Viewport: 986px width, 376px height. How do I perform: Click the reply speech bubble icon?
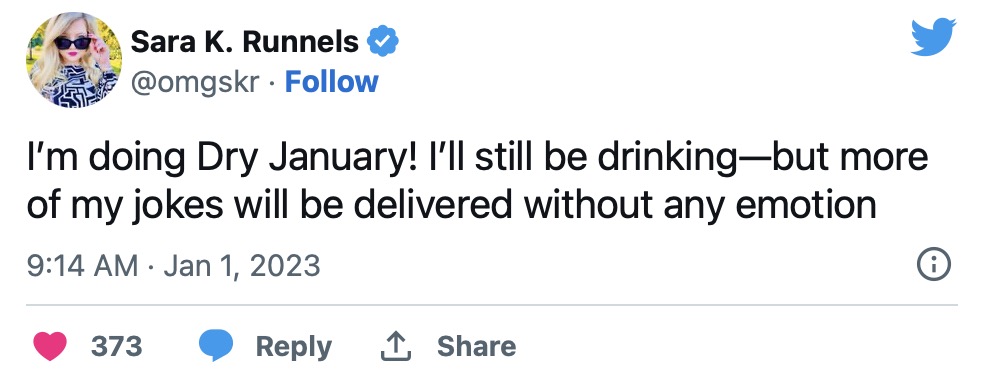pyautogui.click(x=216, y=346)
